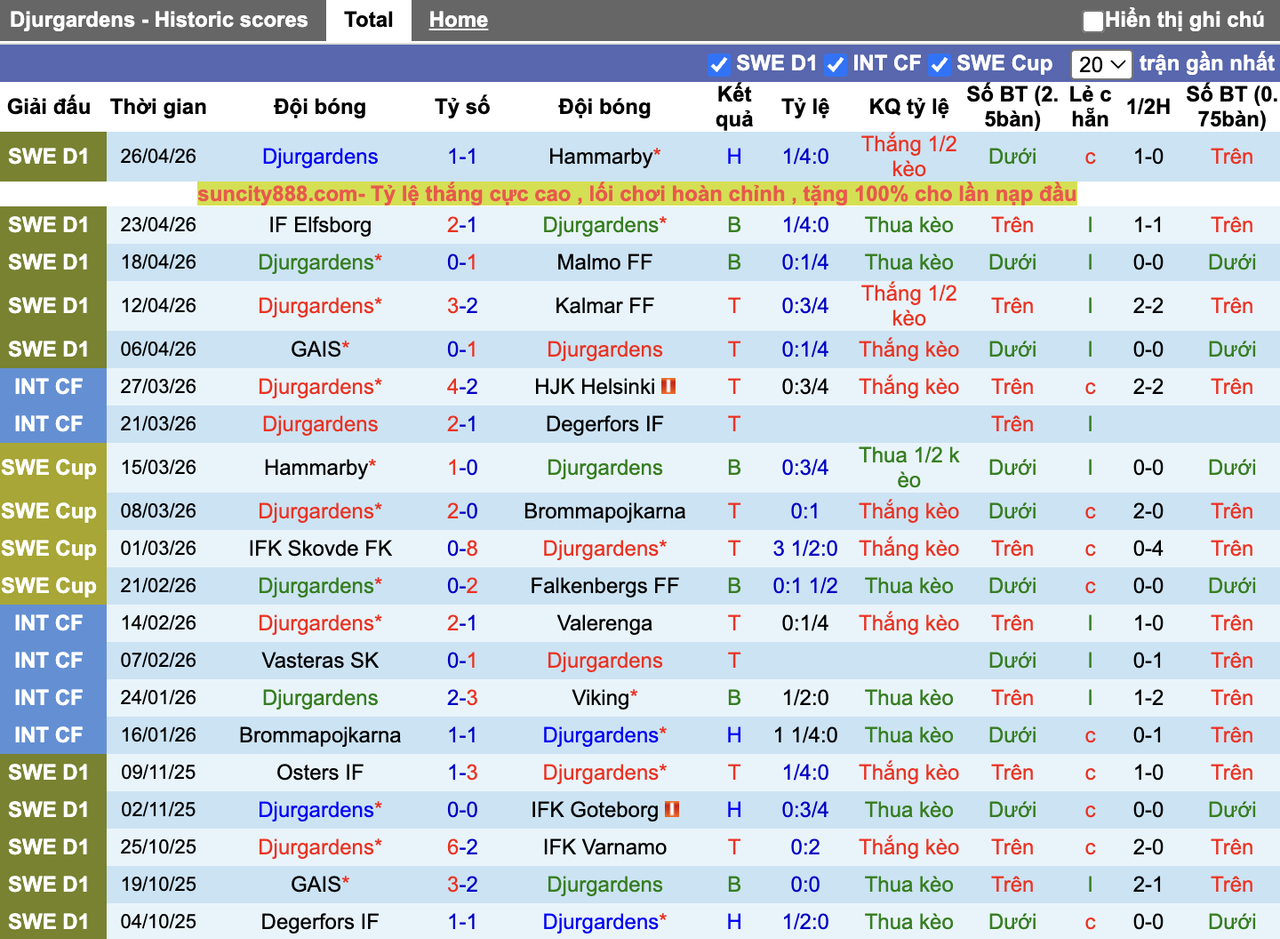Click Thua 1/2 kèo result cell
This screenshot has width=1280, height=939.
click(909, 468)
